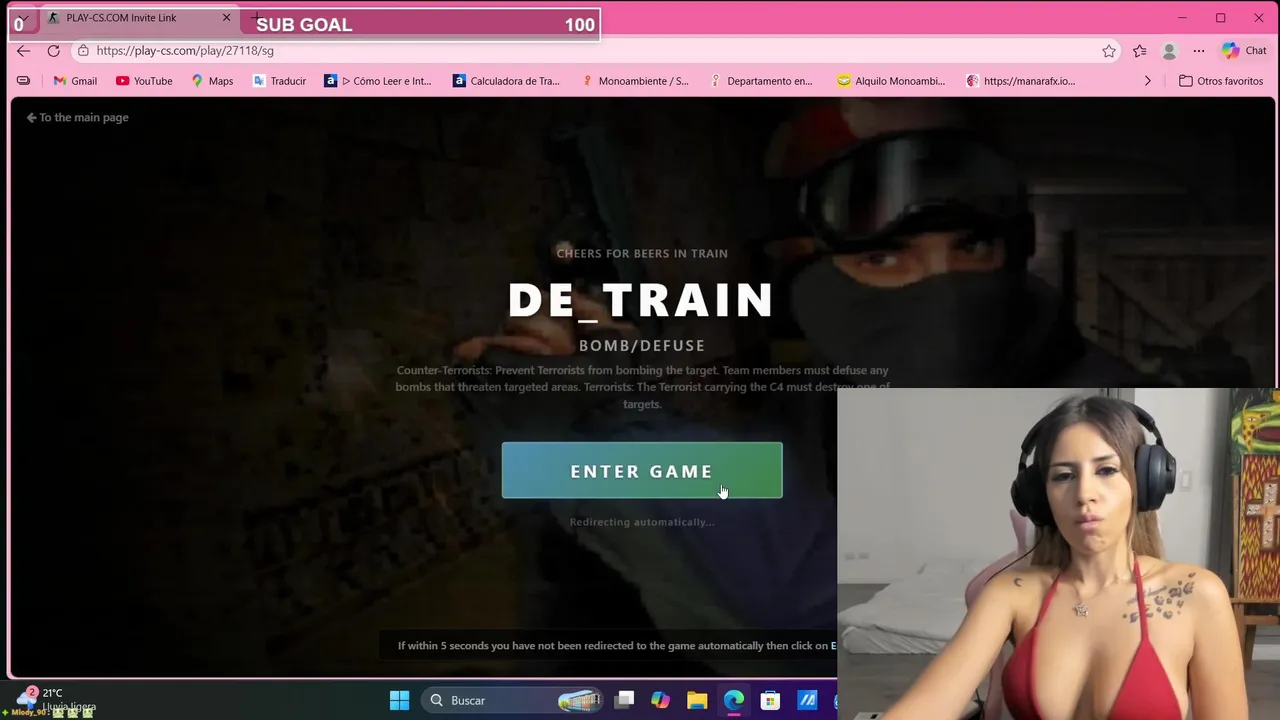Click the Redirecting automatically... text
1280x720 pixels.
pos(642,522)
